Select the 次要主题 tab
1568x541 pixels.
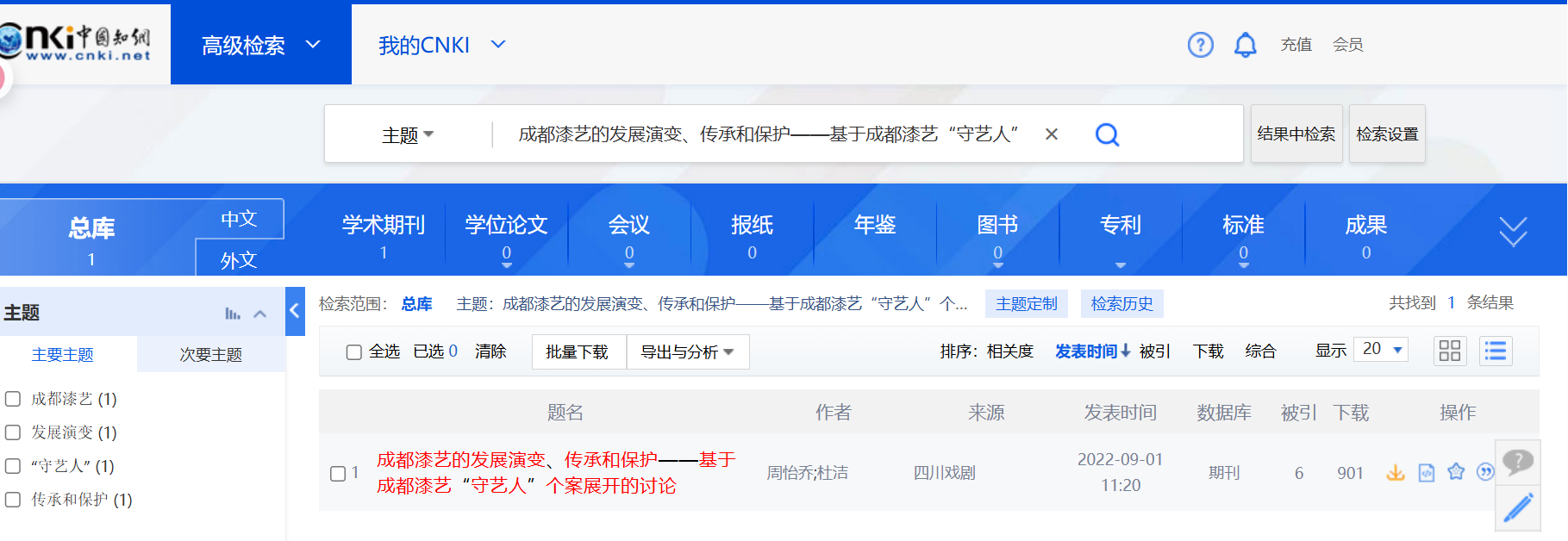pyautogui.click(x=210, y=355)
